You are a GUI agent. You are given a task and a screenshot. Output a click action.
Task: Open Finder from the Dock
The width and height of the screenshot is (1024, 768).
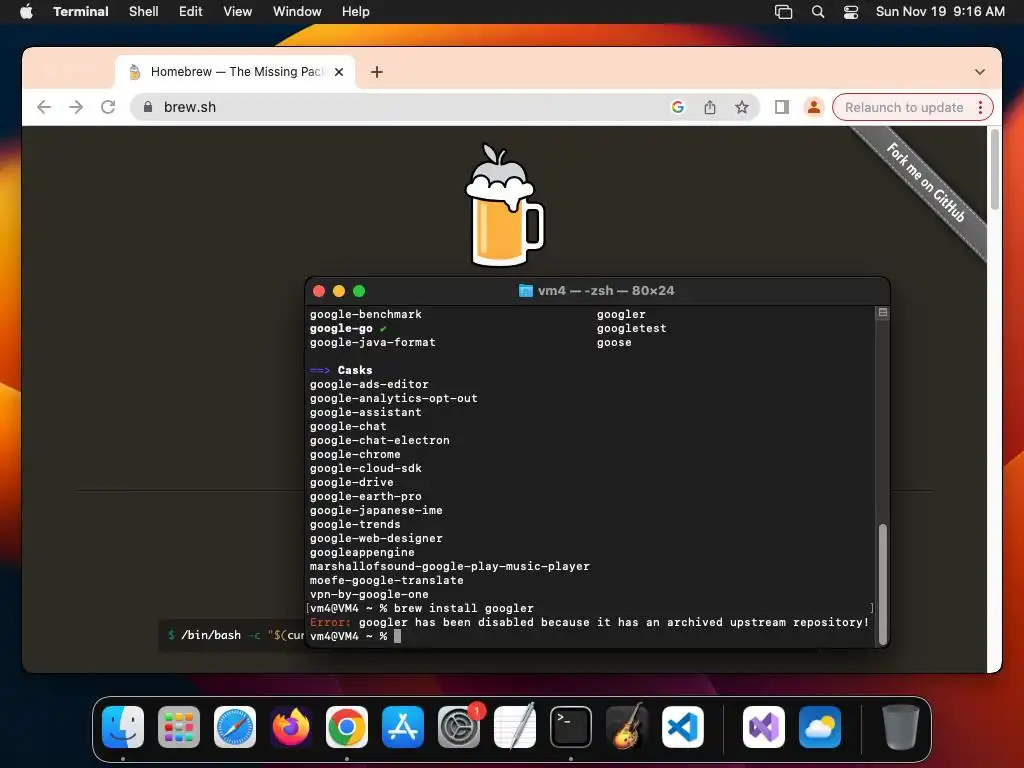[x=123, y=726]
